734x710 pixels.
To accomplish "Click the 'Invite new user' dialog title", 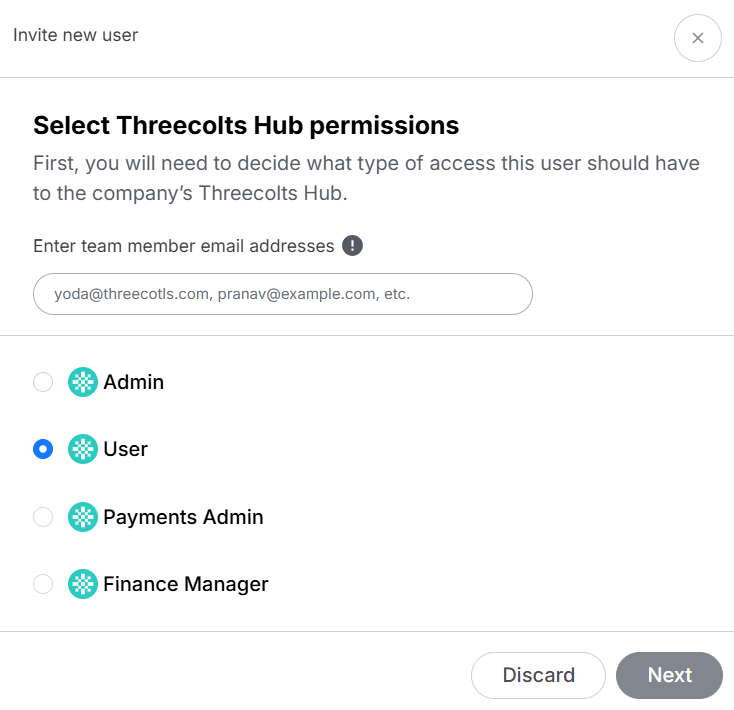I will click(75, 36).
